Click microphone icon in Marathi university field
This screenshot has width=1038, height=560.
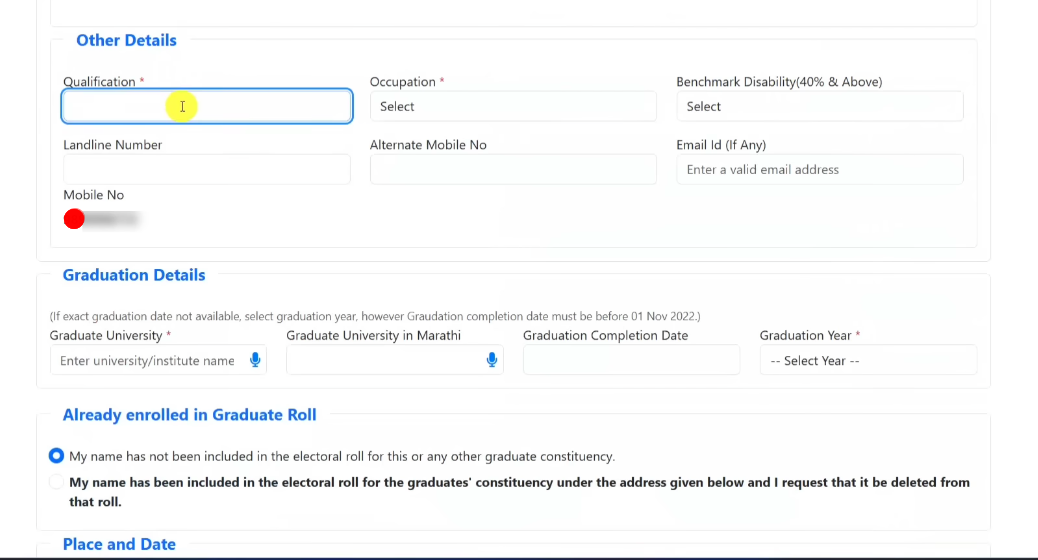coord(492,360)
